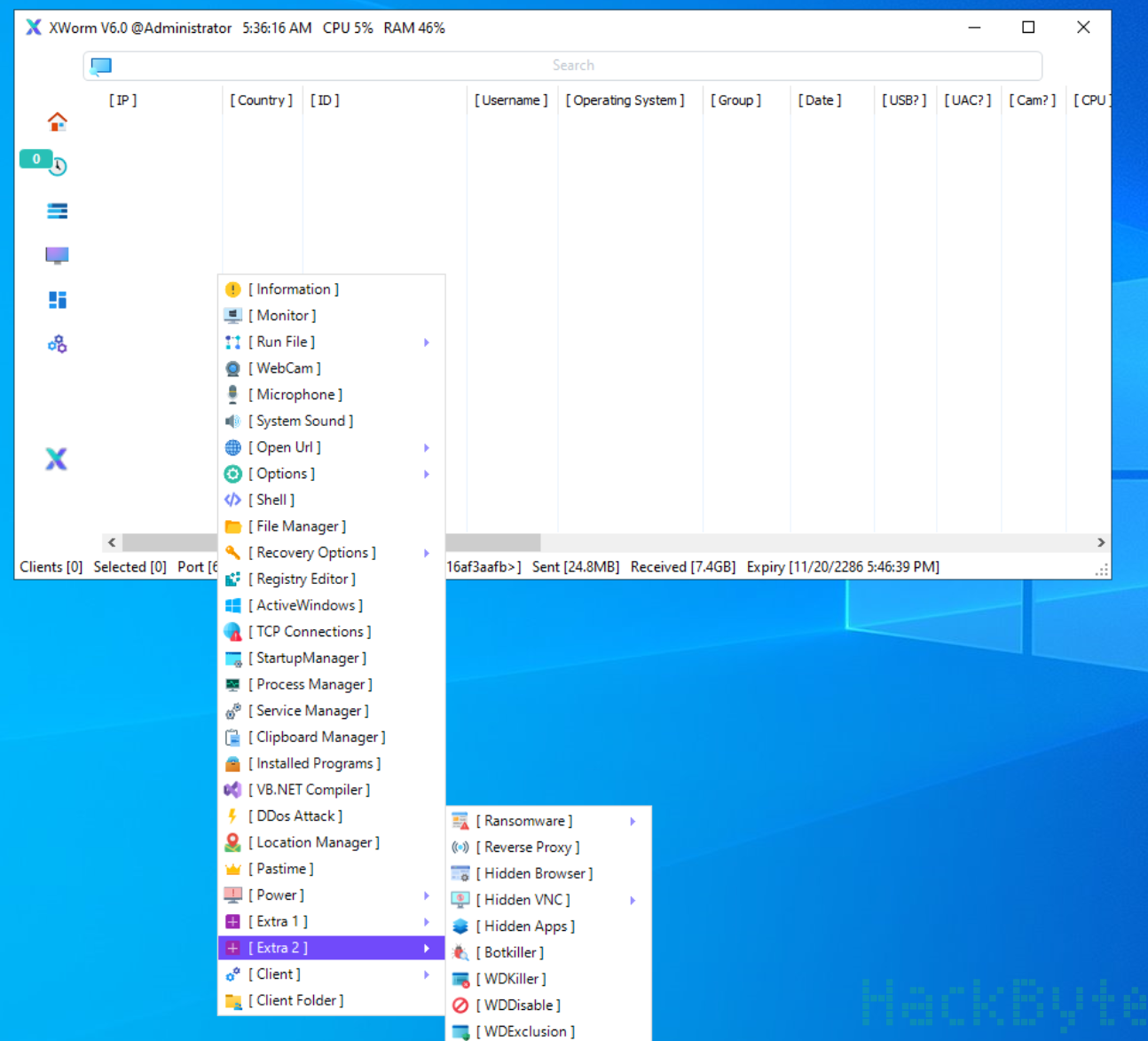Screen dimensions: 1148x1041
Task: Click the "Clients [0]" status bar text
Action: [51, 567]
